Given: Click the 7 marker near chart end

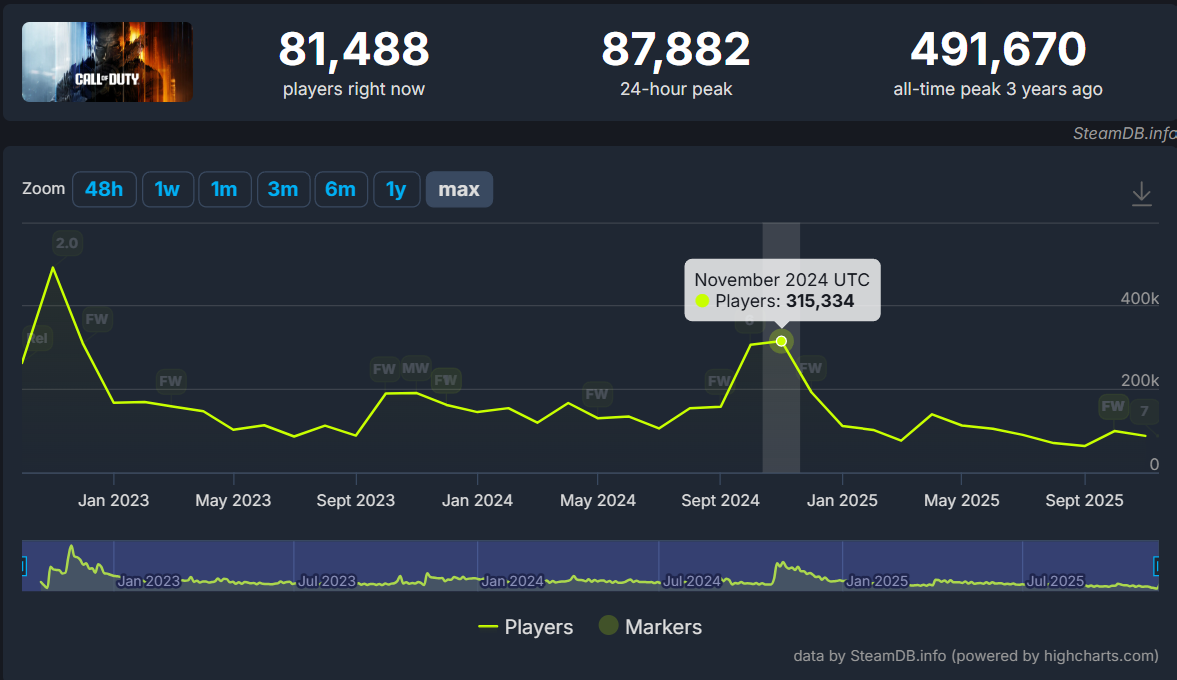Looking at the screenshot, I should [1144, 411].
